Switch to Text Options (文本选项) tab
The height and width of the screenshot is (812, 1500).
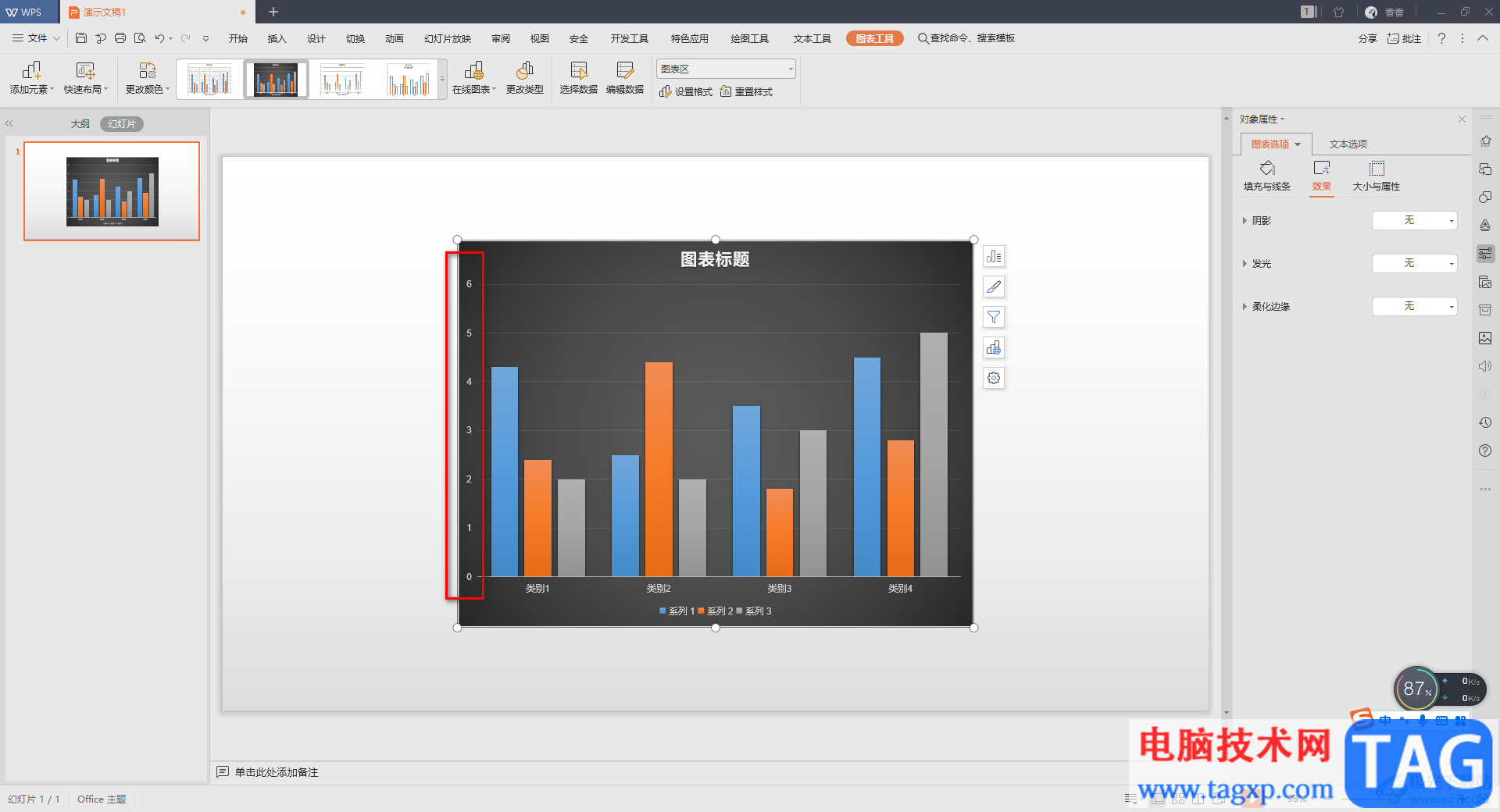1348,144
